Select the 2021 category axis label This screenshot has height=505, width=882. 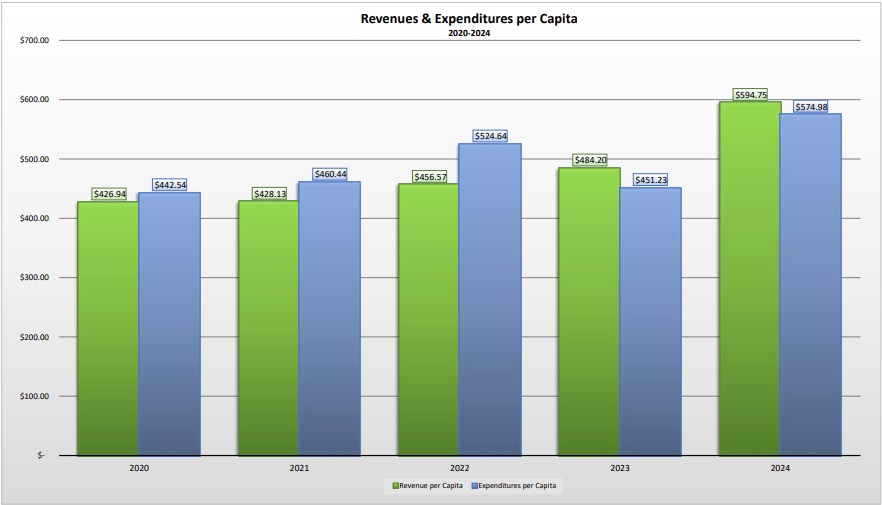click(x=299, y=467)
